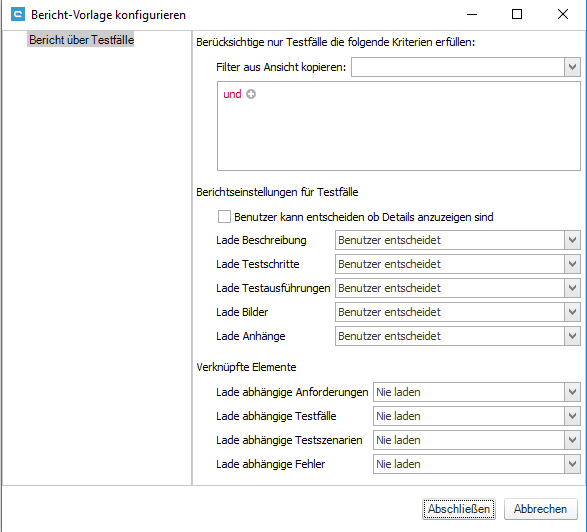Add a filter condition with plus icon
This screenshot has width=587, height=532.
click(x=251, y=94)
